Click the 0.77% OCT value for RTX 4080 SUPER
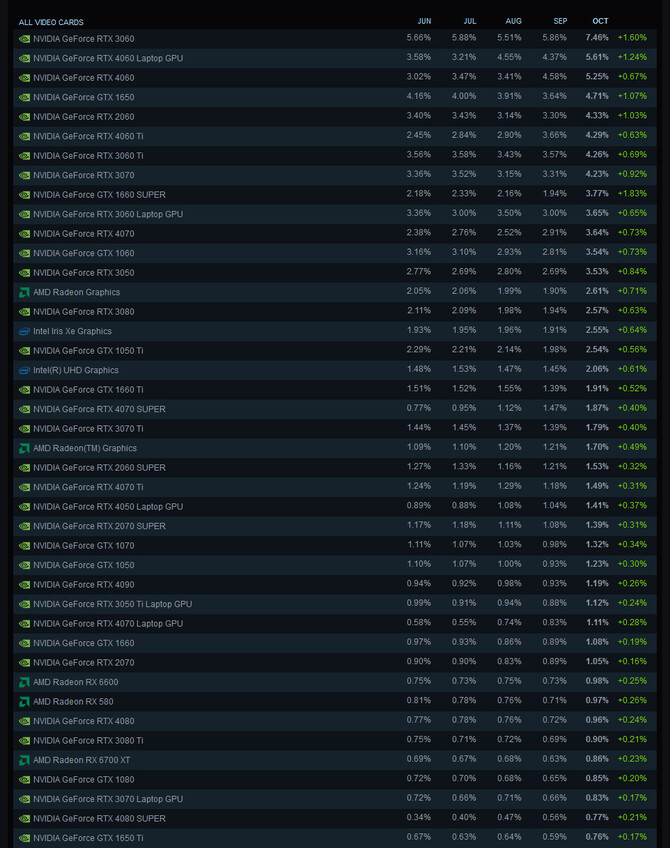The width and height of the screenshot is (670, 848). 597,818
